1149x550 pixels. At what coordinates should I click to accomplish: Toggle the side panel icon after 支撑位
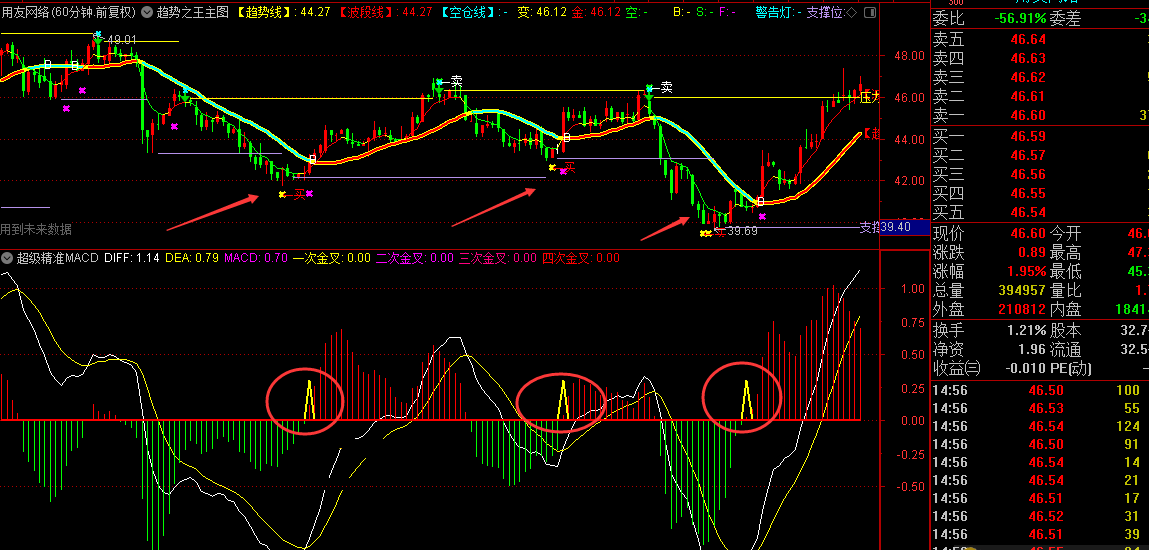872,12
